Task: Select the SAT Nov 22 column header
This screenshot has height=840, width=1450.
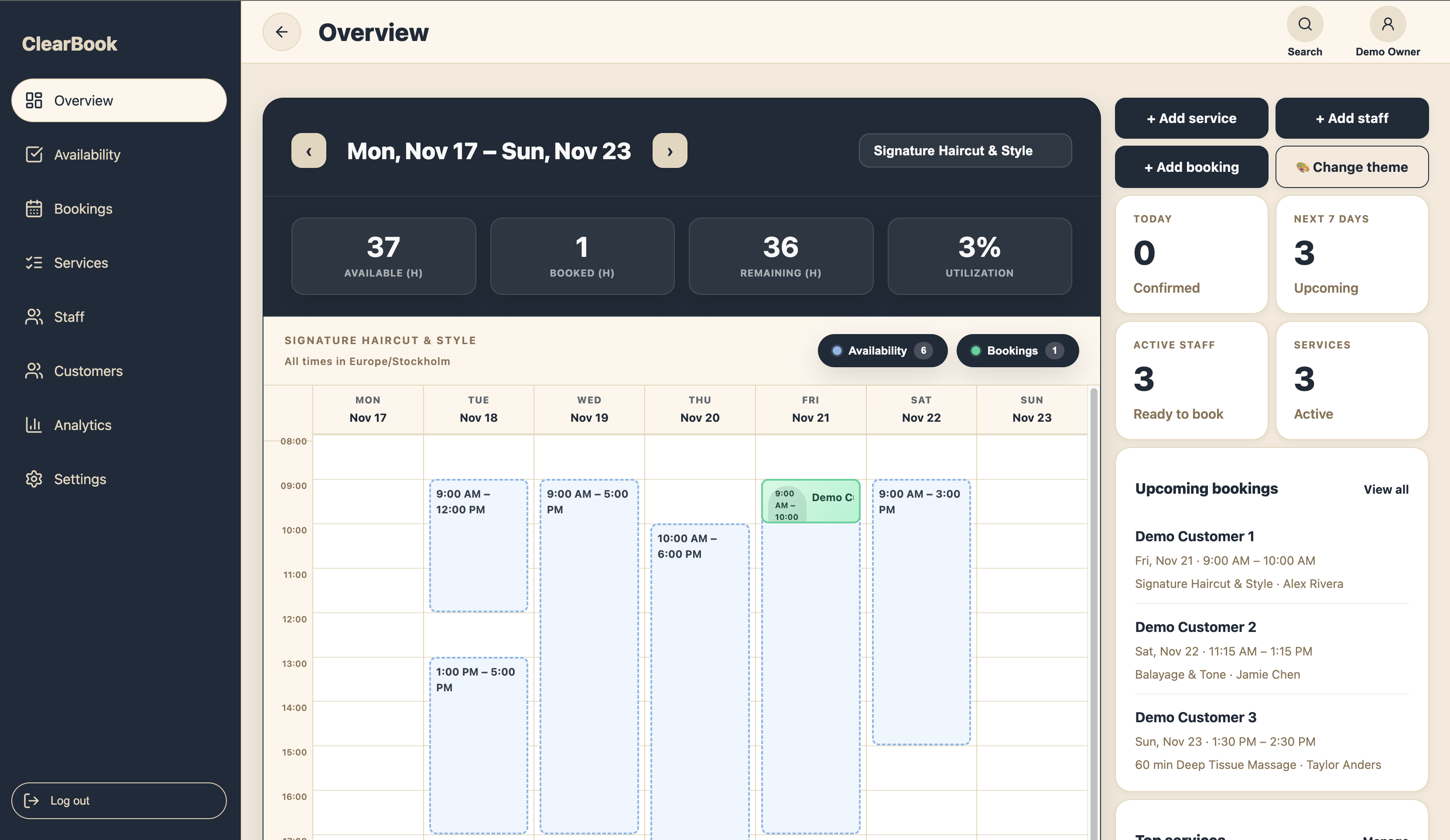Action: tap(920, 409)
